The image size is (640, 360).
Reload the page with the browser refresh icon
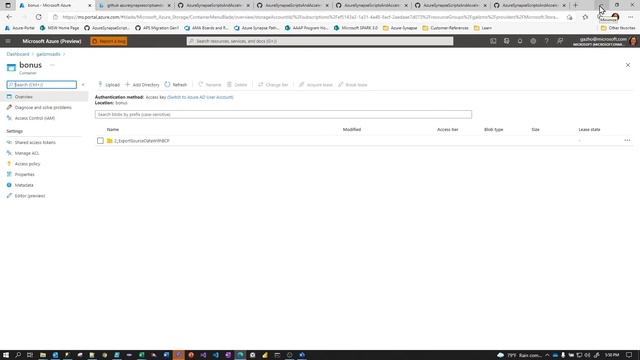point(38,17)
